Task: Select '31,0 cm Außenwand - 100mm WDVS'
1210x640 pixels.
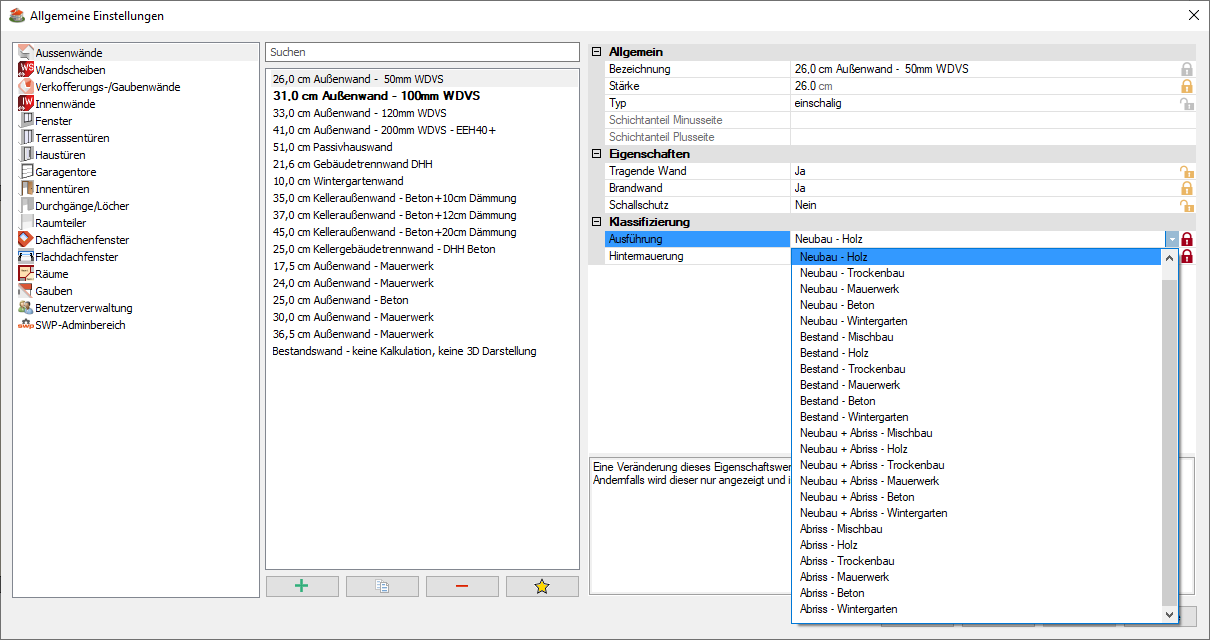Action: 376,96
